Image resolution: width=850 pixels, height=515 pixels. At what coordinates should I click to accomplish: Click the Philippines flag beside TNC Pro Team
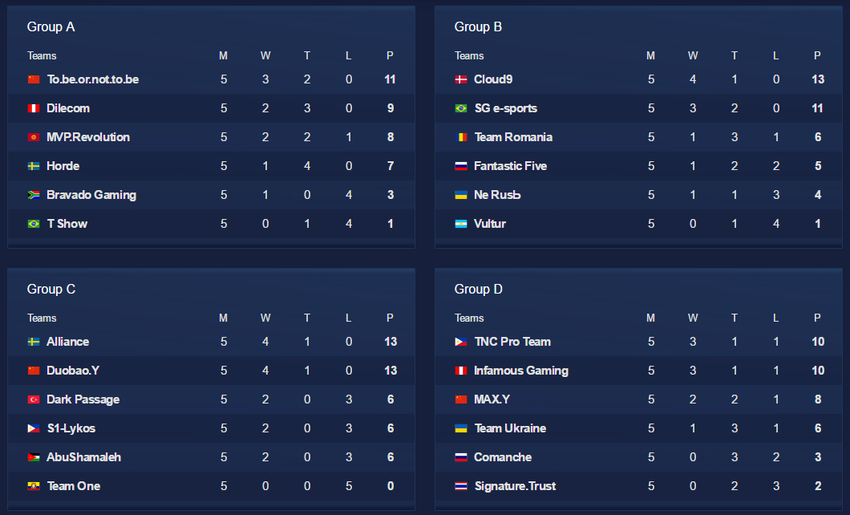[461, 342]
